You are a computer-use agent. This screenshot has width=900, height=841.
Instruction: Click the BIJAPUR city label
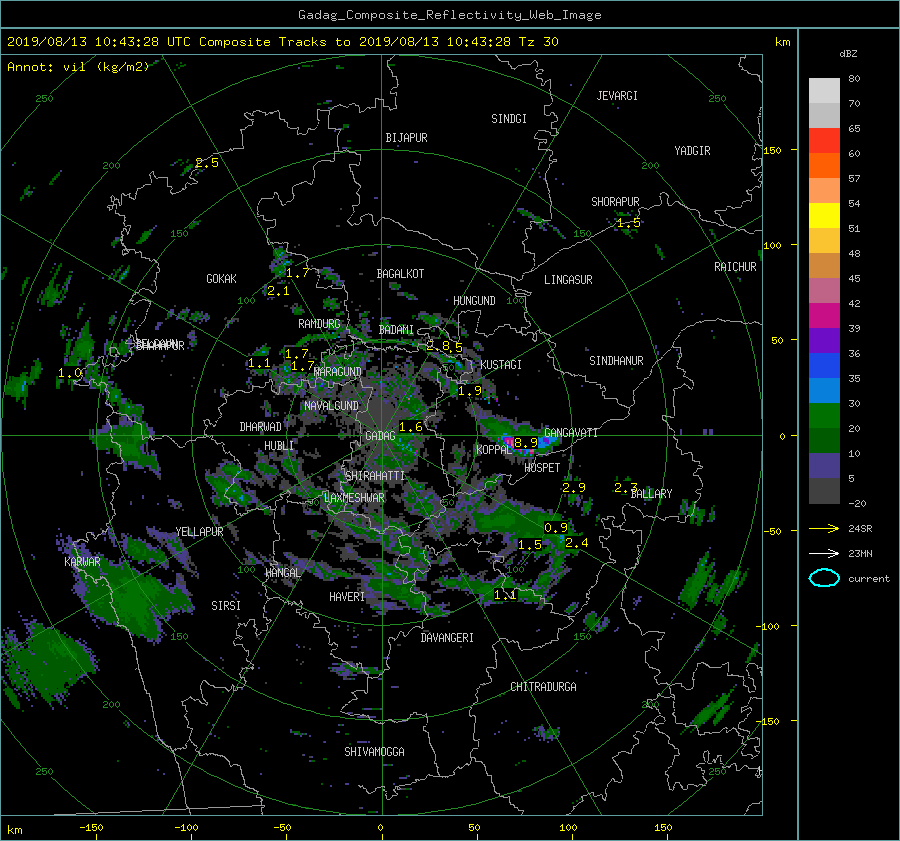coord(406,138)
